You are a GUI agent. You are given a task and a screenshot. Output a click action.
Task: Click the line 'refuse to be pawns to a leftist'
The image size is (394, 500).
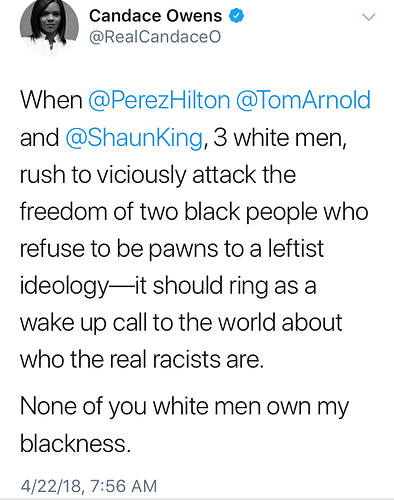(x=172, y=249)
